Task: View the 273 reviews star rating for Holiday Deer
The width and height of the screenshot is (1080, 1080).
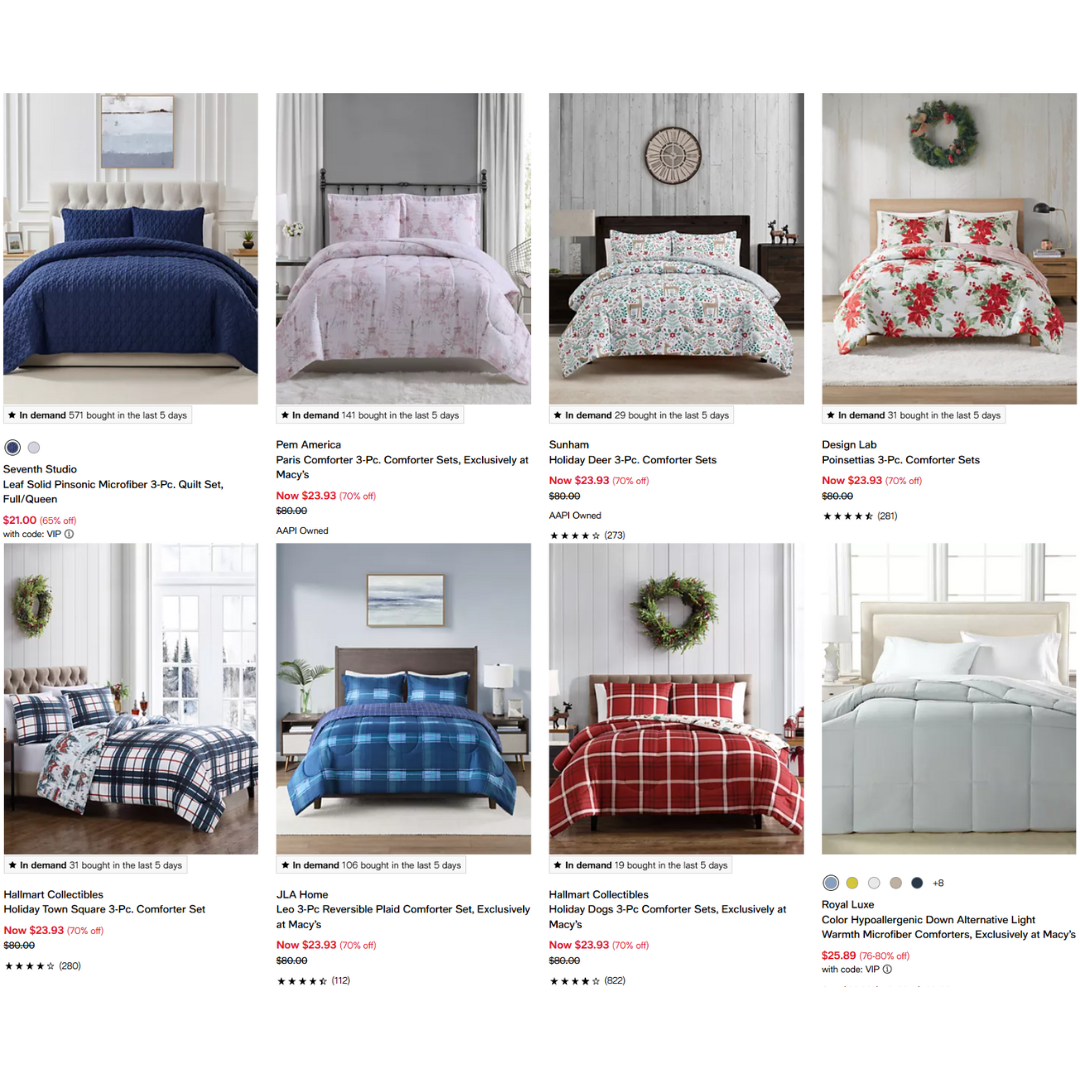Action: [588, 535]
